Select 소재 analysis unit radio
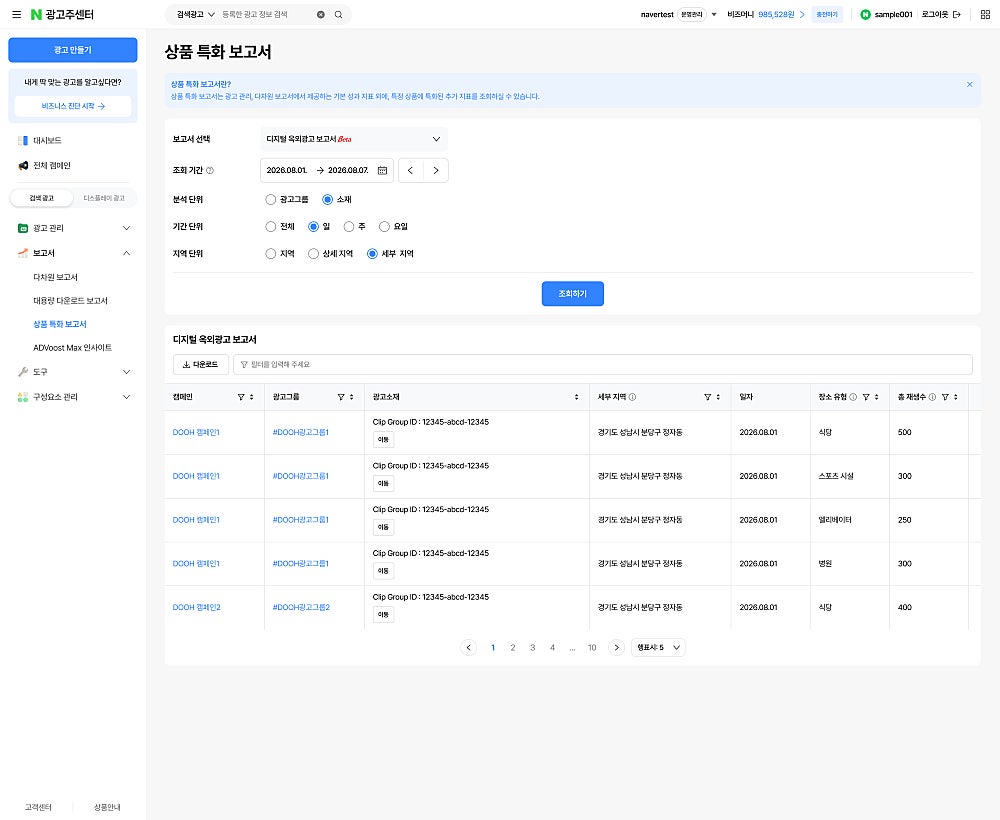This screenshot has height=820, width=1000. click(327, 200)
